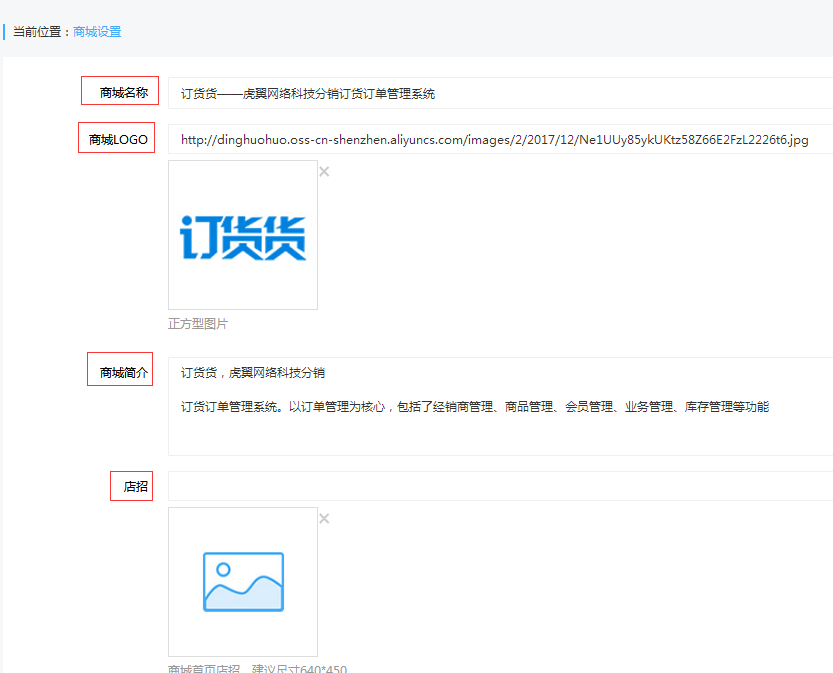Click the 正方型图片 hint text
The height and width of the screenshot is (673, 833).
coord(198,324)
